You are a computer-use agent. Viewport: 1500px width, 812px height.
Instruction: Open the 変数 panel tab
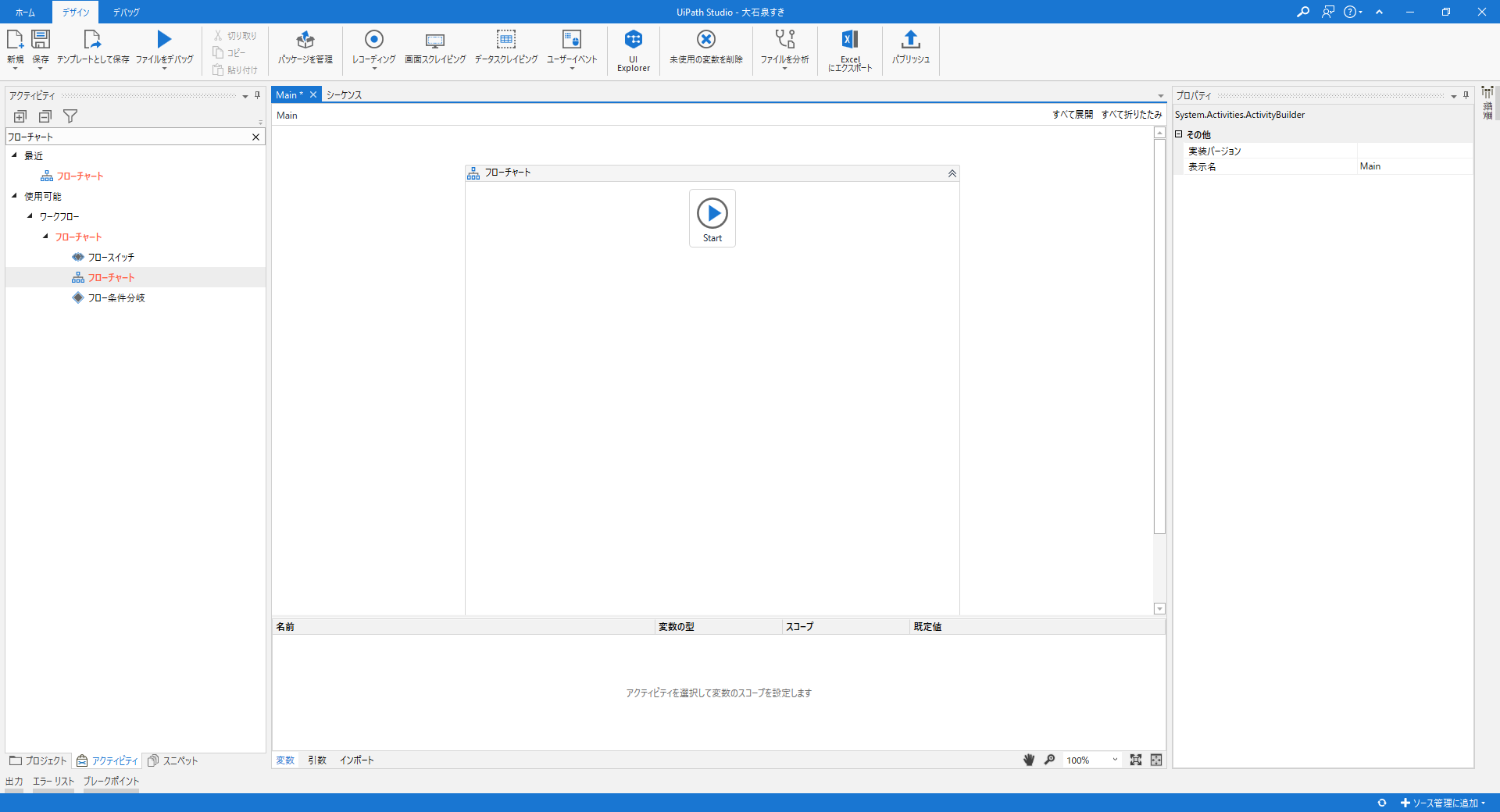tap(285, 760)
